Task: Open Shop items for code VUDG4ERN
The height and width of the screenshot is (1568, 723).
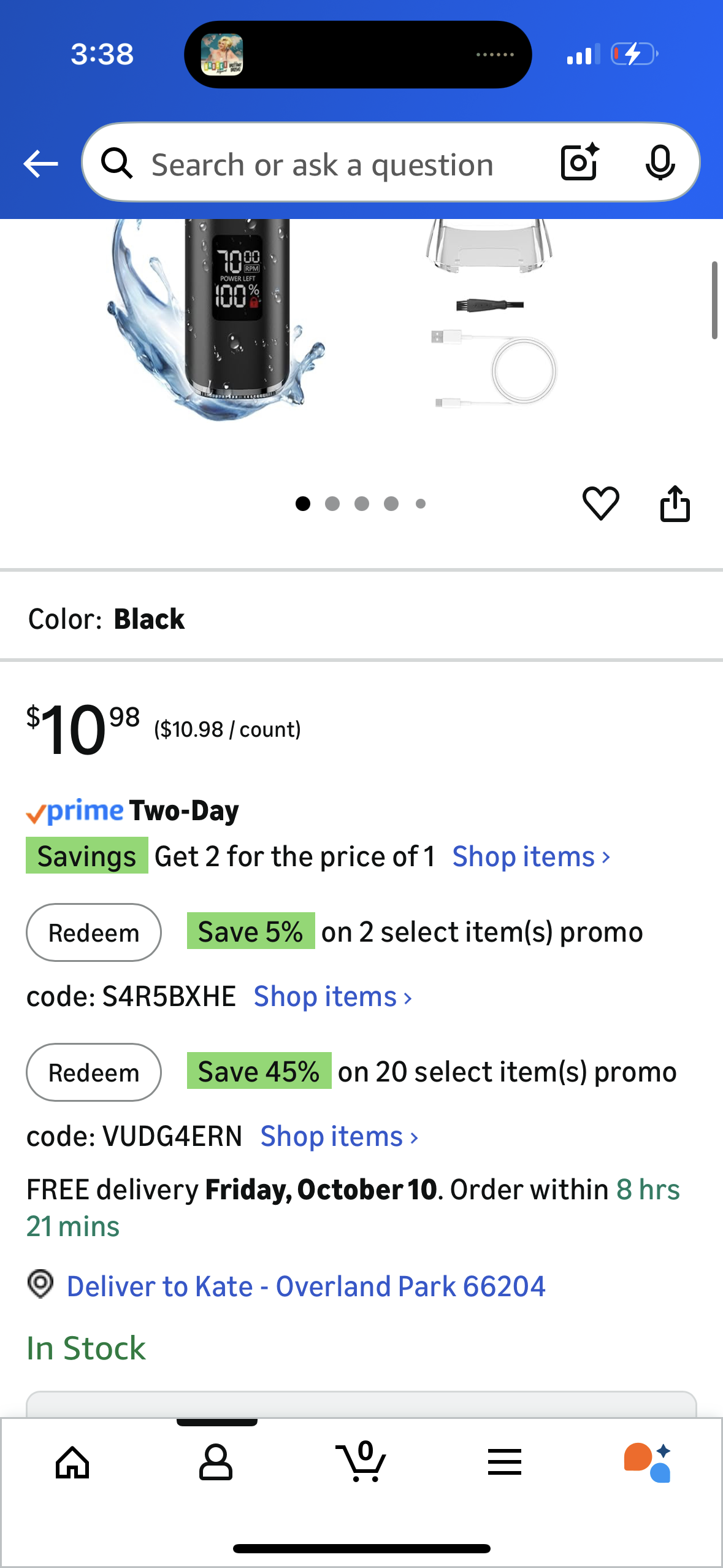Action: point(340,1136)
